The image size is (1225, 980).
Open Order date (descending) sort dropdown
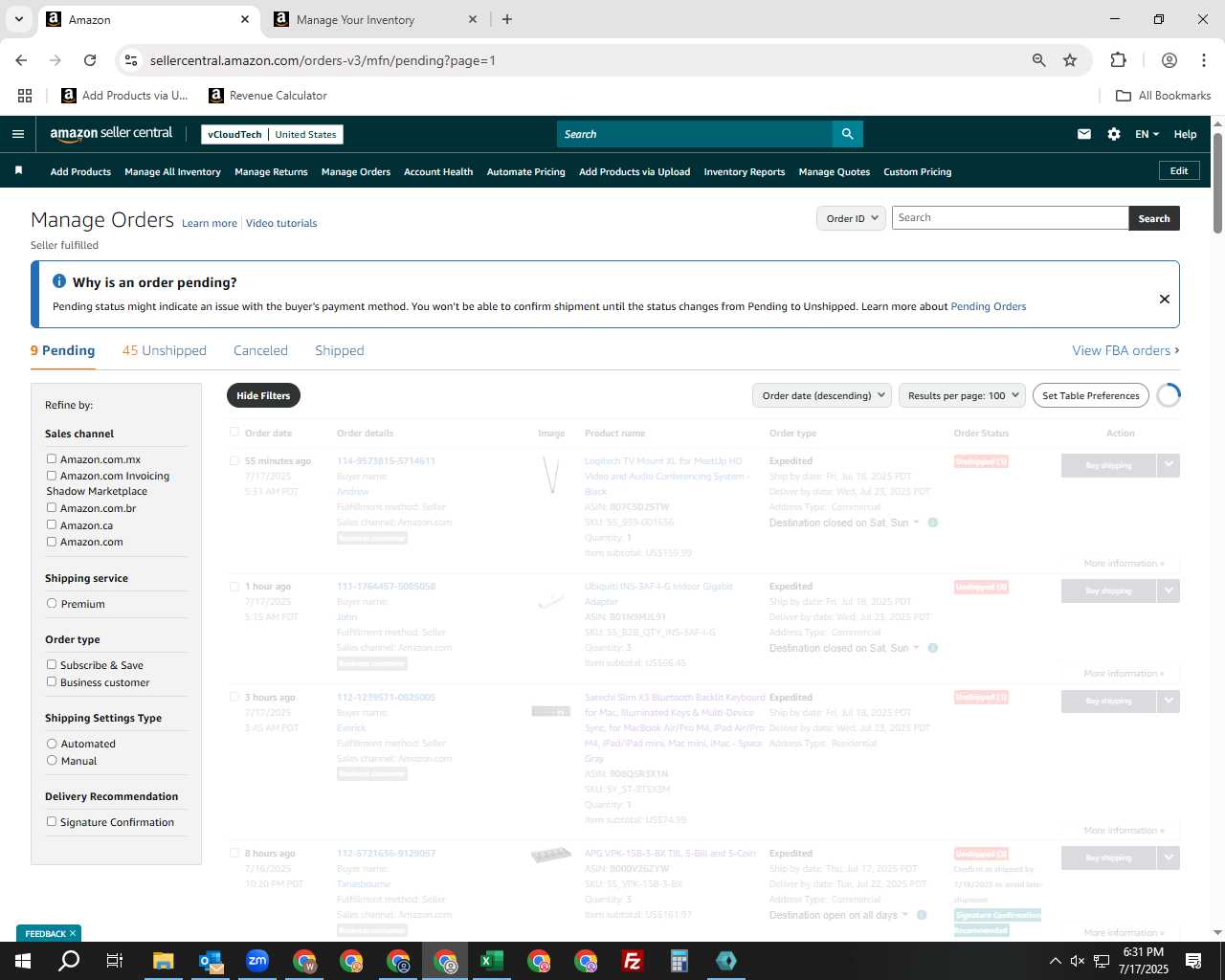coord(822,395)
